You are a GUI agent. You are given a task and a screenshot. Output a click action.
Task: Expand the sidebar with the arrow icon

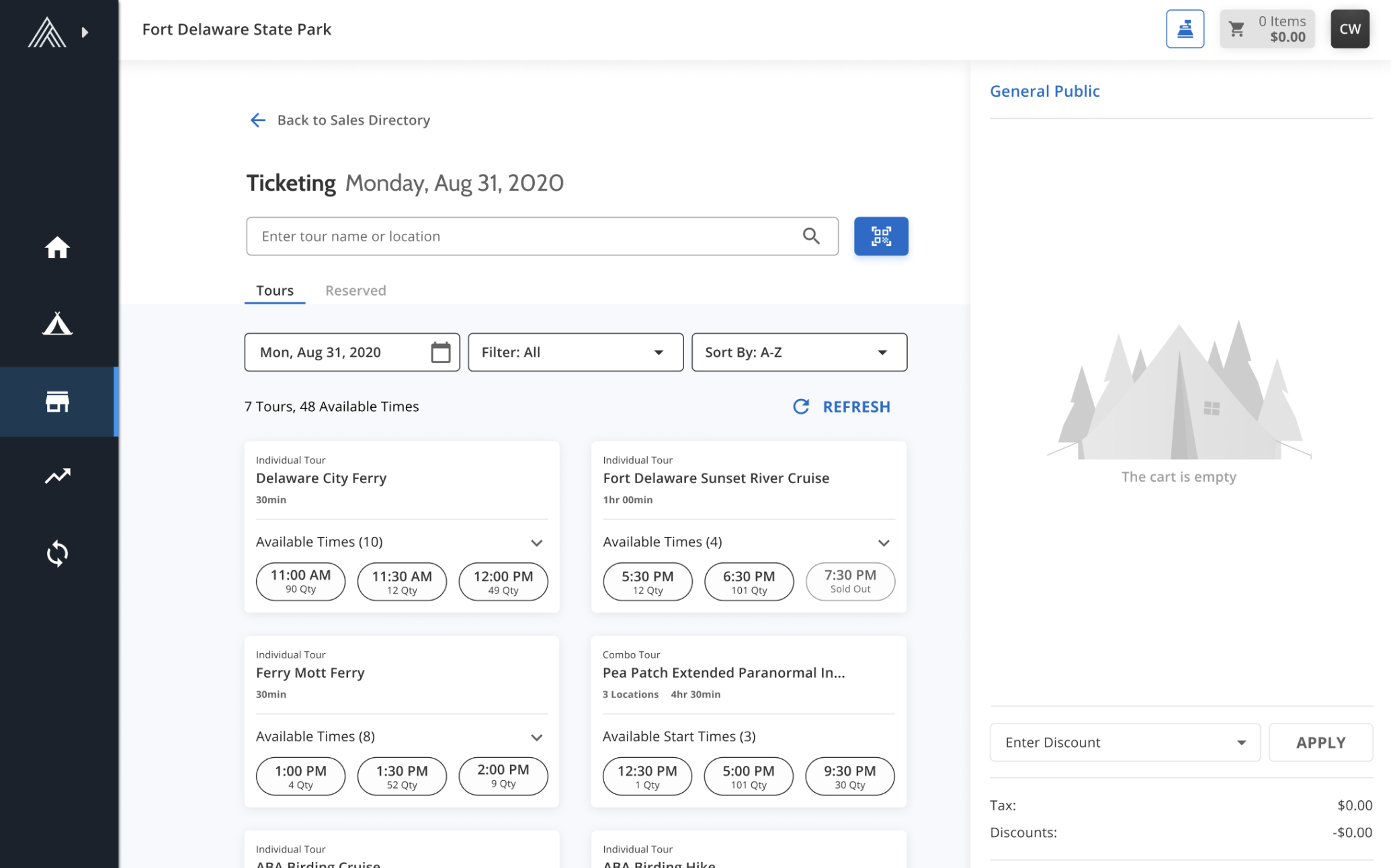[x=85, y=32]
